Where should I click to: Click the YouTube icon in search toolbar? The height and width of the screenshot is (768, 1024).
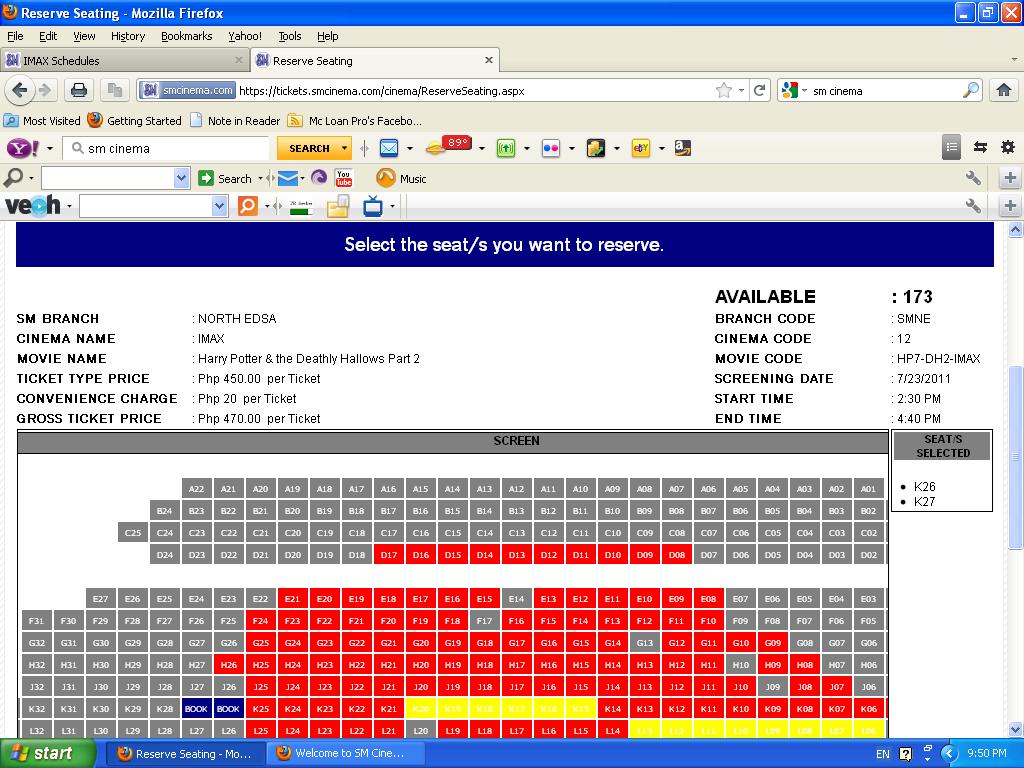coord(344,178)
